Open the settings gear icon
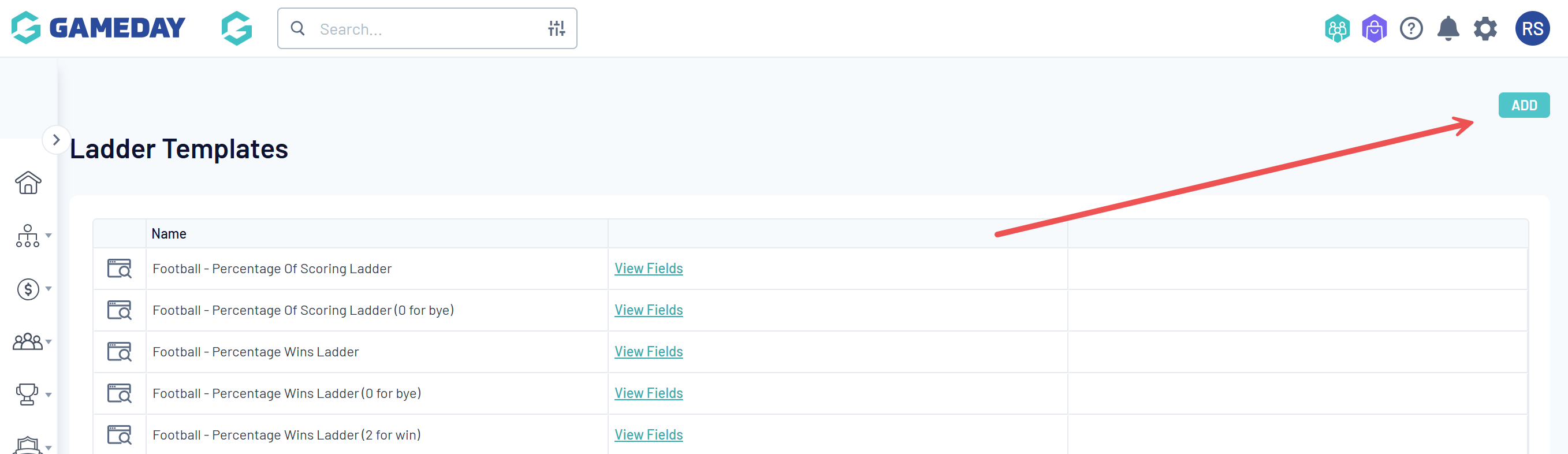This screenshot has width=1568, height=454. (1485, 29)
